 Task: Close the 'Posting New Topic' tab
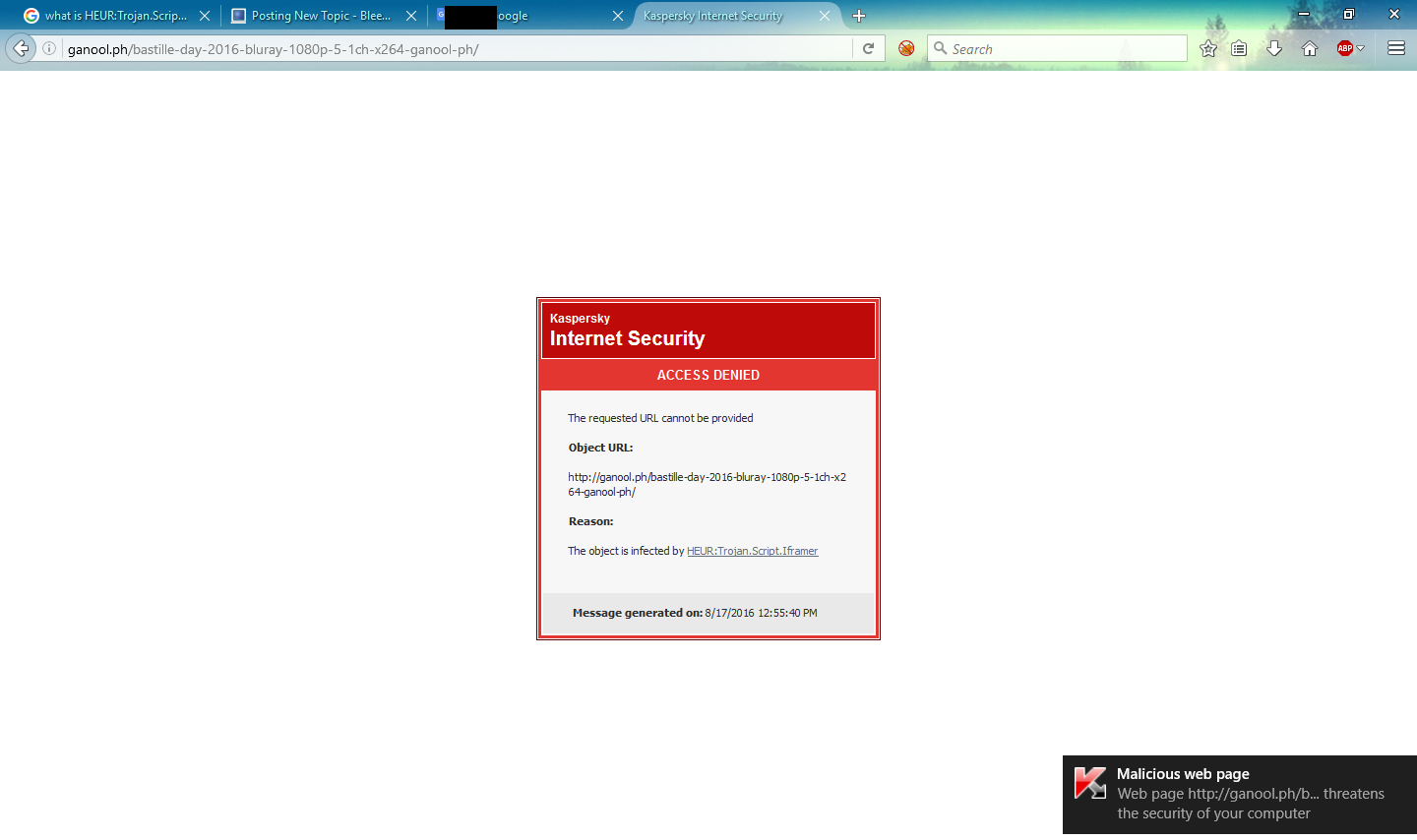[x=411, y=16]
